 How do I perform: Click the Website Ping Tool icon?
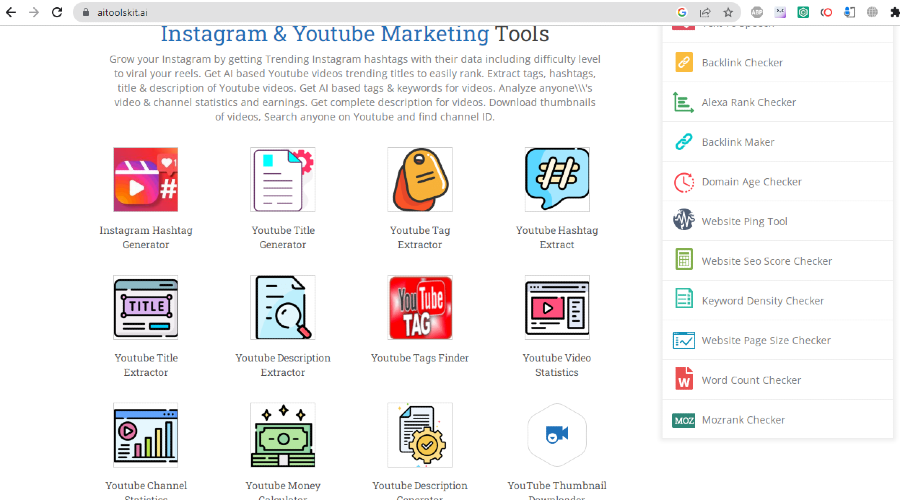[x=684, y=220]
